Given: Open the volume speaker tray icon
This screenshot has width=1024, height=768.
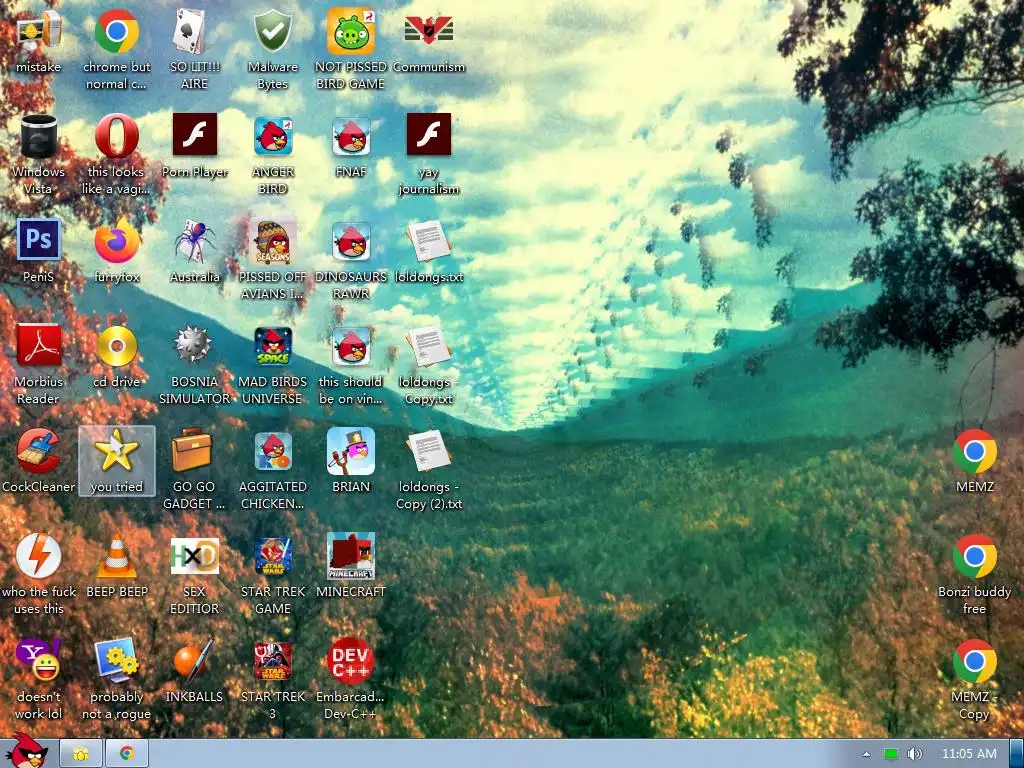Looking at the screenshot, I should [x=914, y=754].
